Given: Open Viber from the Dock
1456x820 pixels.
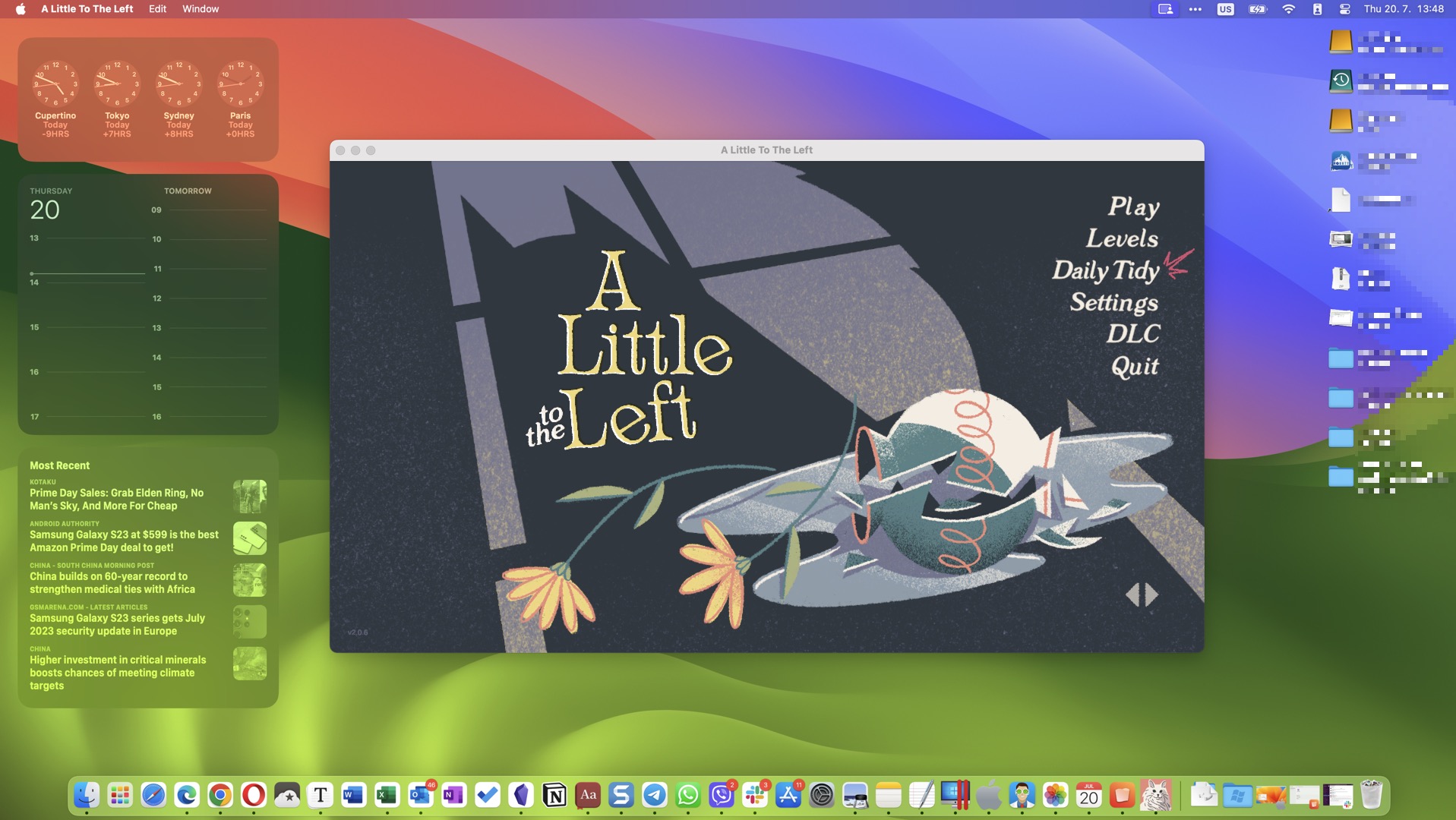Looking at the screenshot, I should click(x=722, y=795).
